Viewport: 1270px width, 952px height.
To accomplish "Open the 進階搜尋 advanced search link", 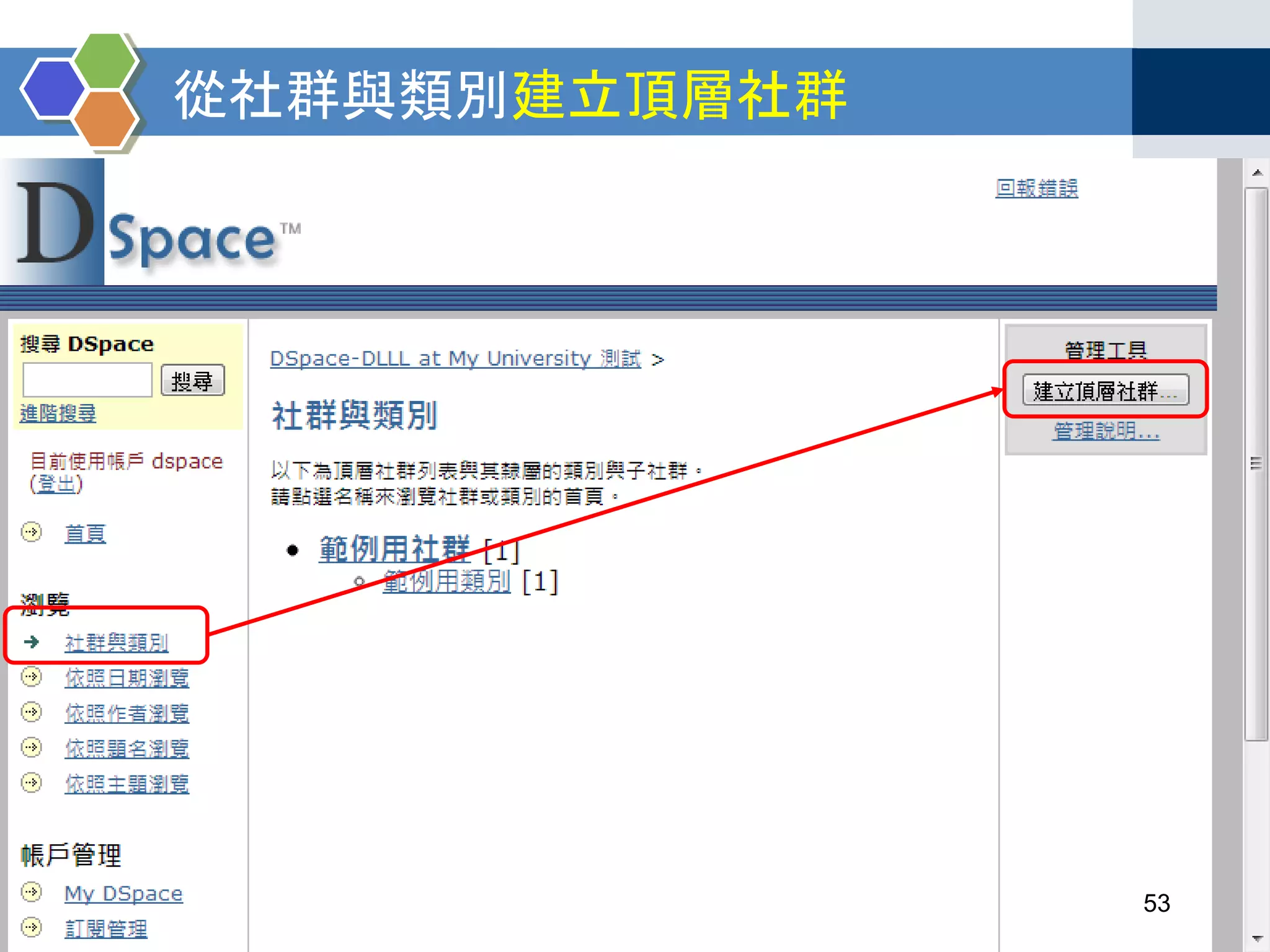I will coord(58,413).
